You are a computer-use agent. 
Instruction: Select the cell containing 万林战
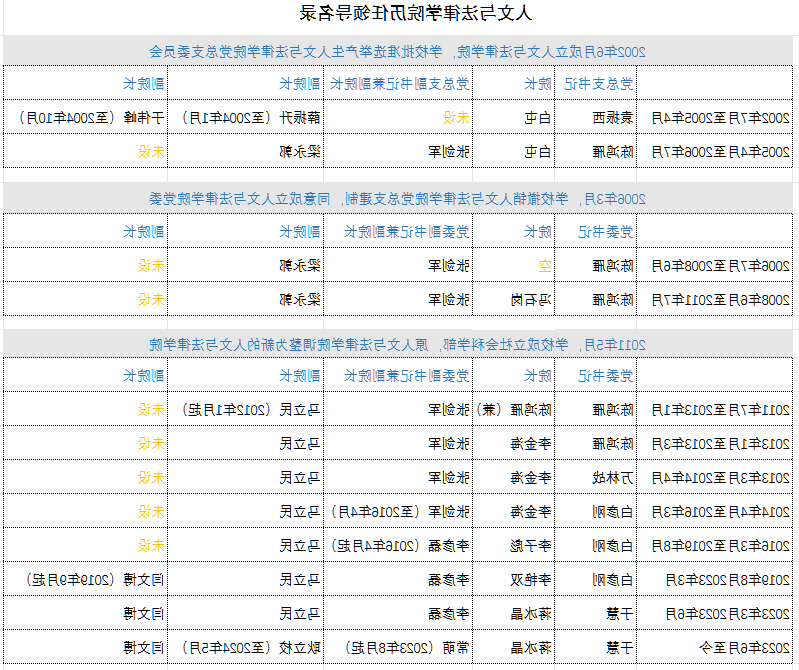(595, 477)
